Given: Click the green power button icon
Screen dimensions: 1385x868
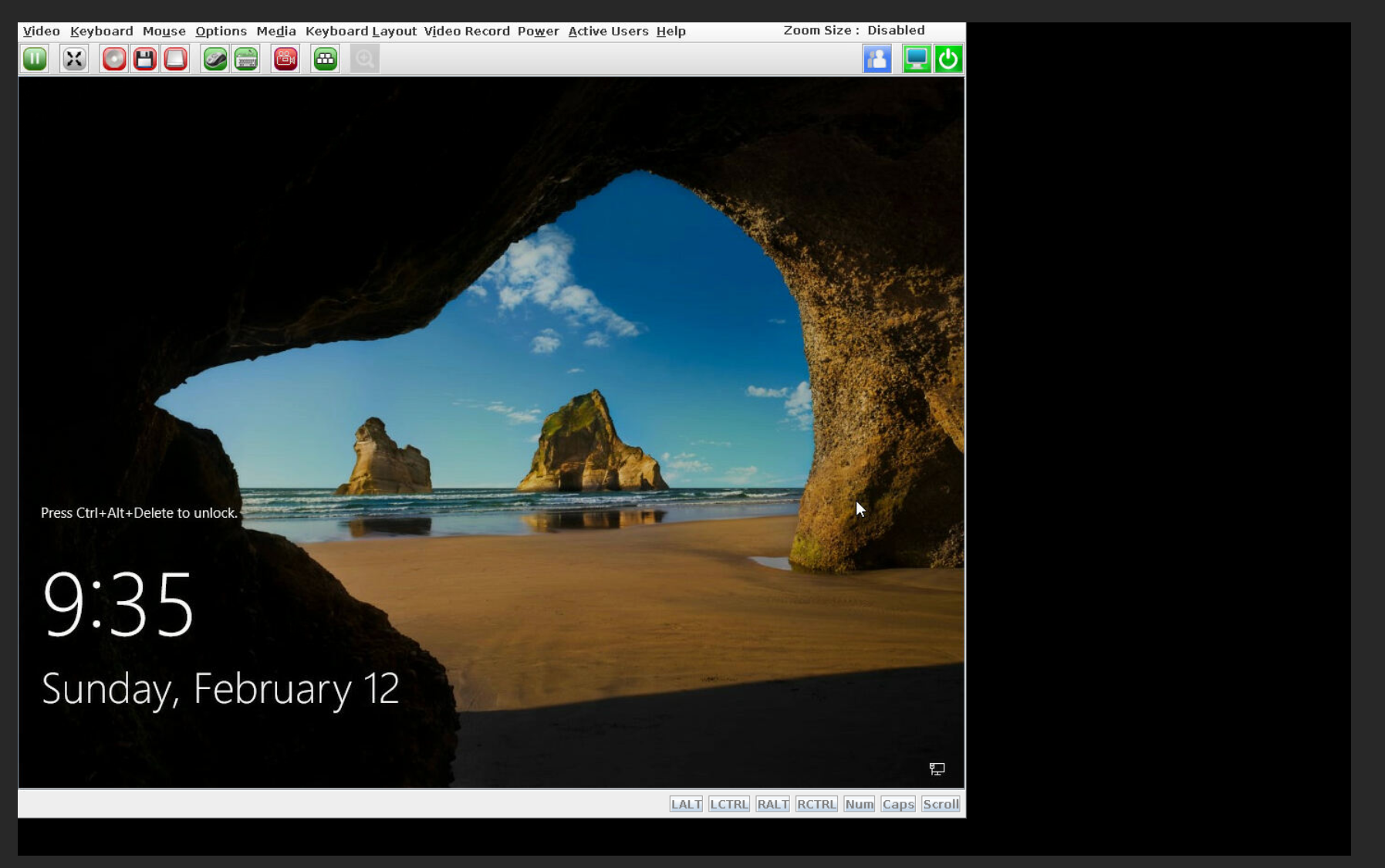Looking at the screenshot, I should pos(948,59).
